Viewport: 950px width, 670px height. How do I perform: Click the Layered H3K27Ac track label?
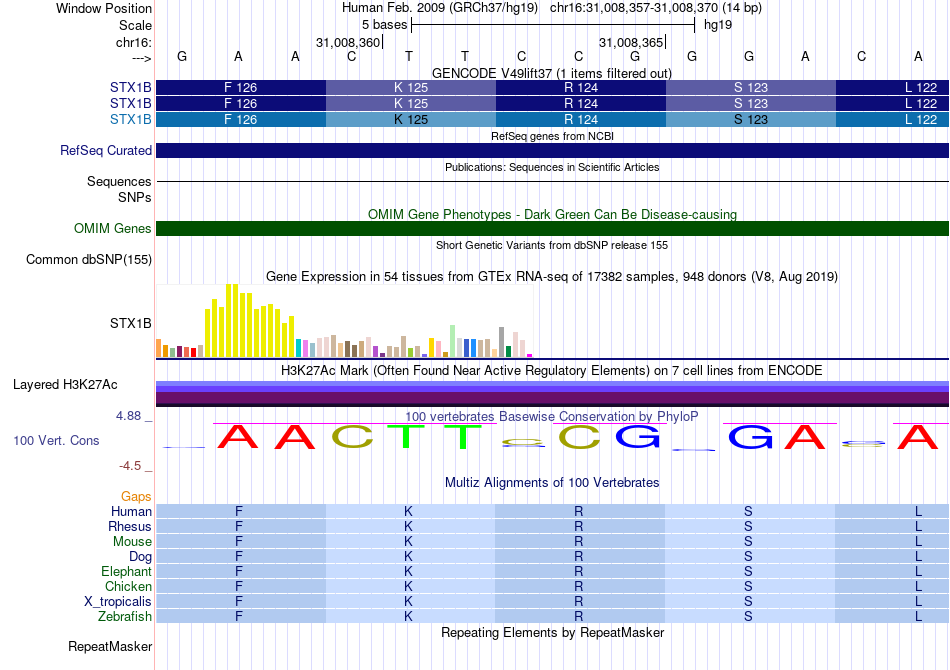pyautogui.click(x=65, y=385)
